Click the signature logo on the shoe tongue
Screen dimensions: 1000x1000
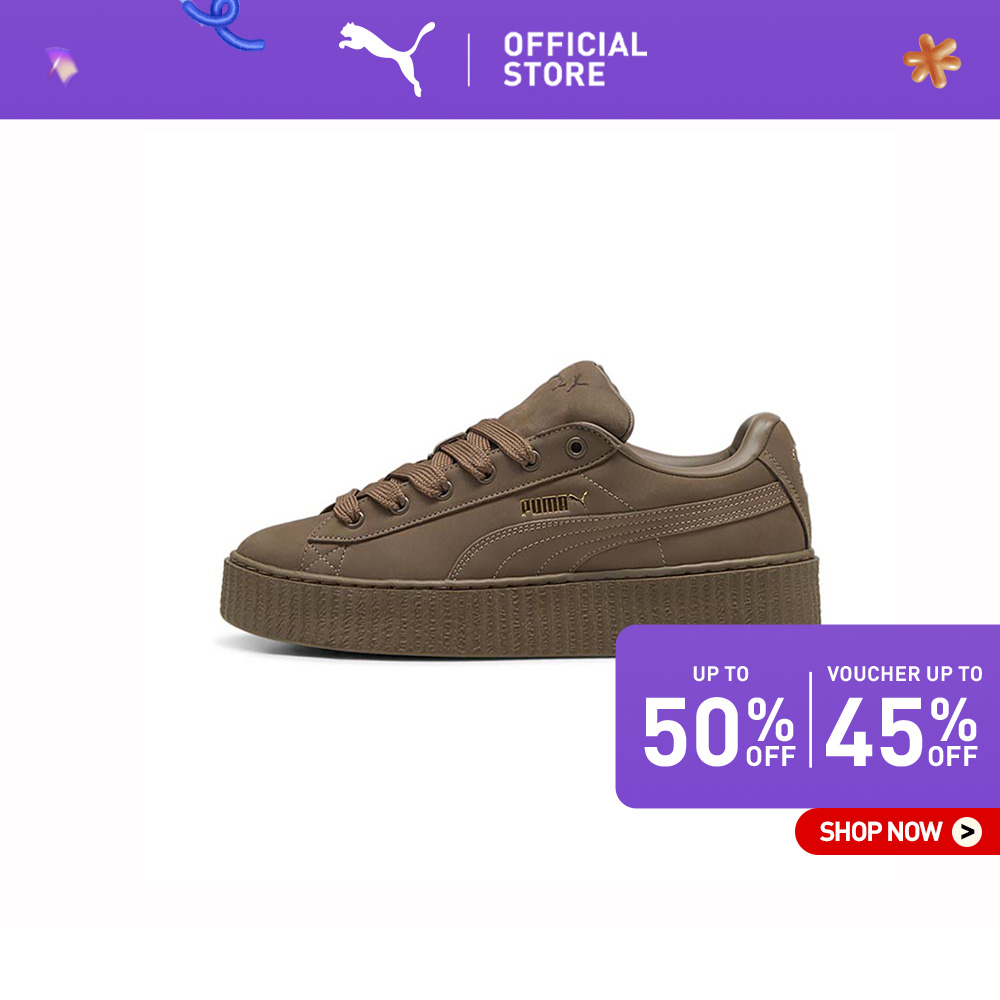tap(569, 383)
